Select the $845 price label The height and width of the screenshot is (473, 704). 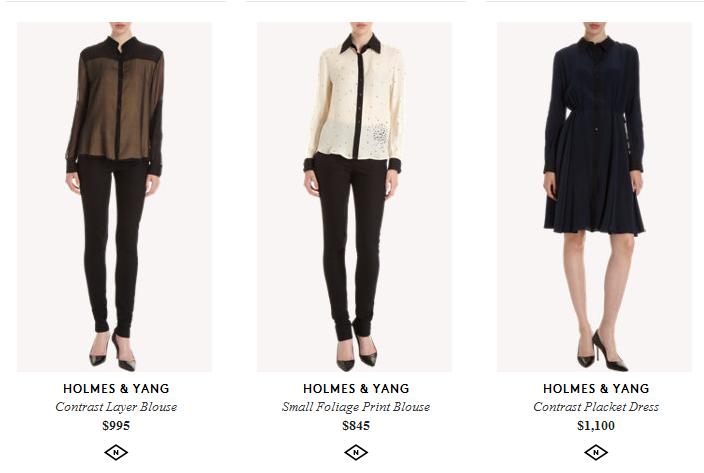356,425
